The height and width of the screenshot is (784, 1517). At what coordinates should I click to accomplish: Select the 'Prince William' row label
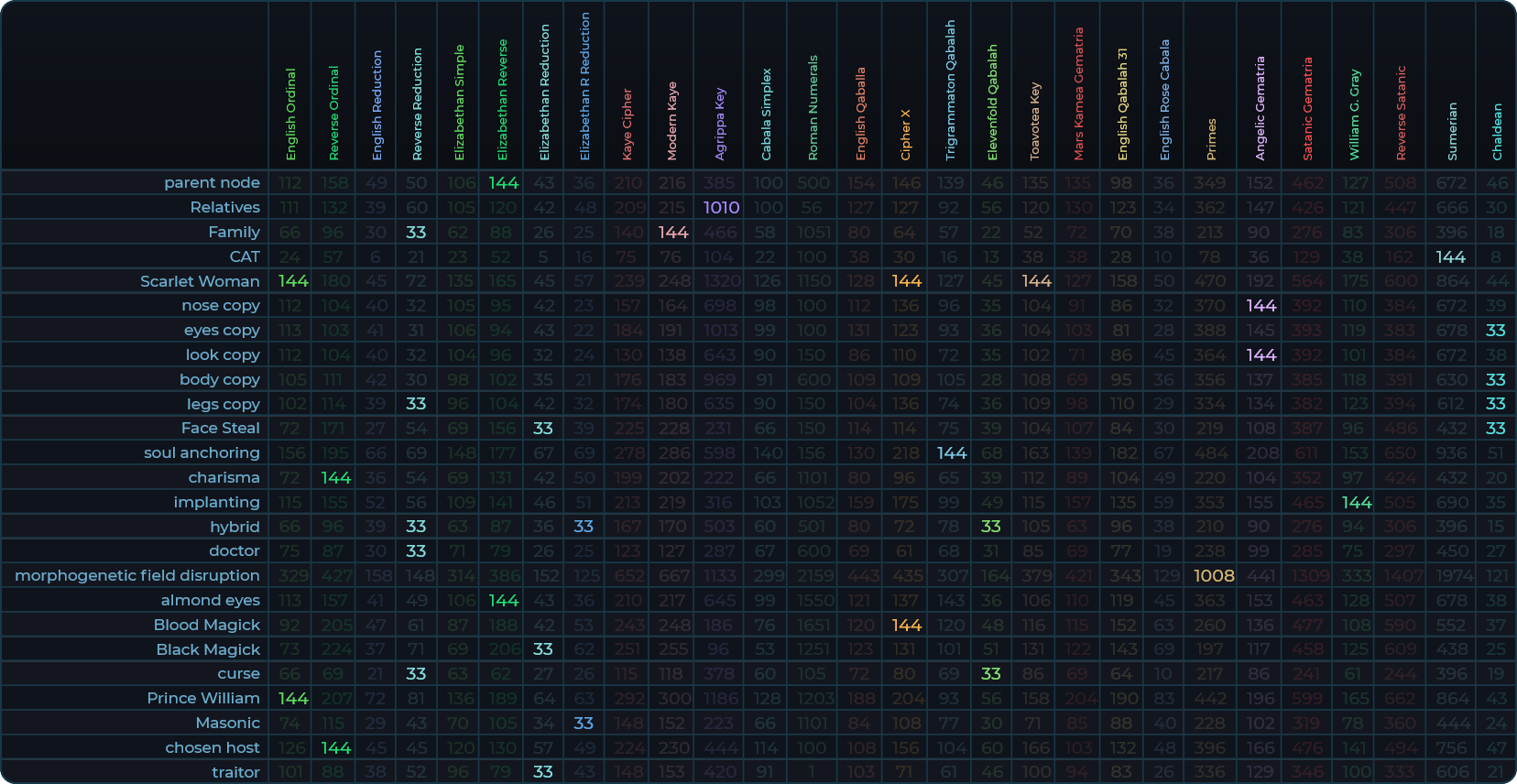[203, 698]
